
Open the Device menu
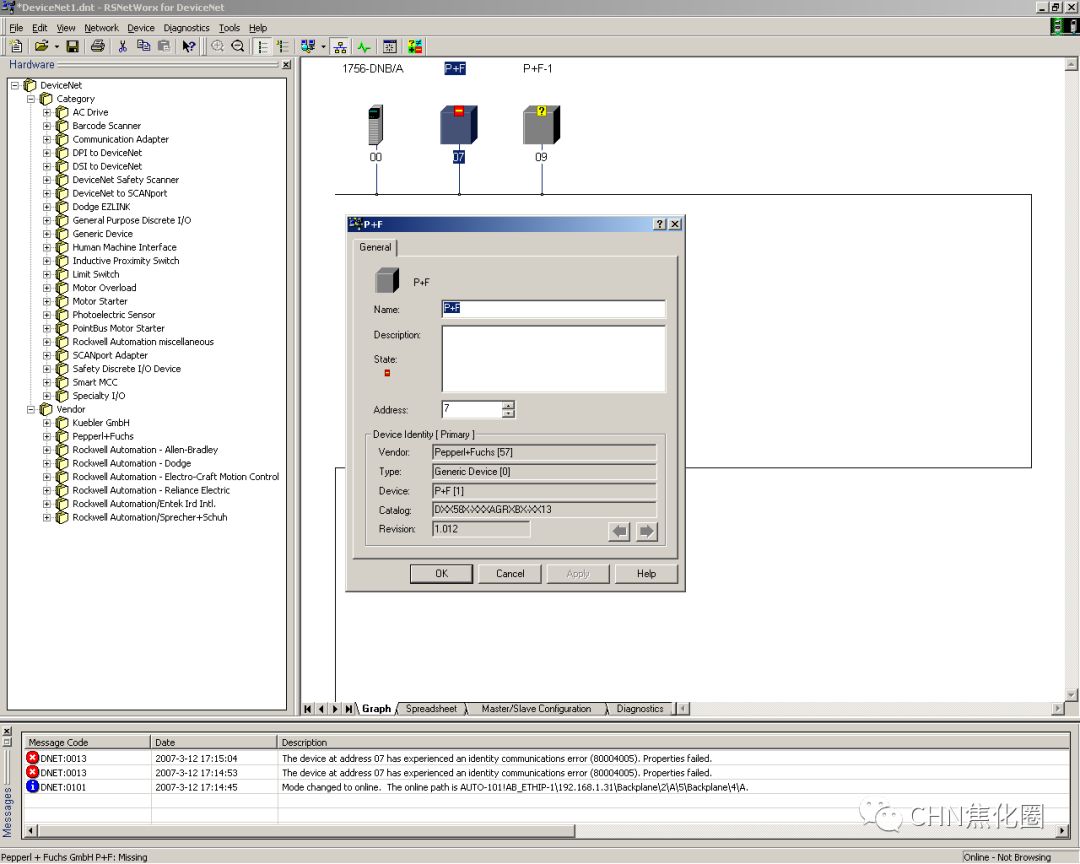point(141,28)
